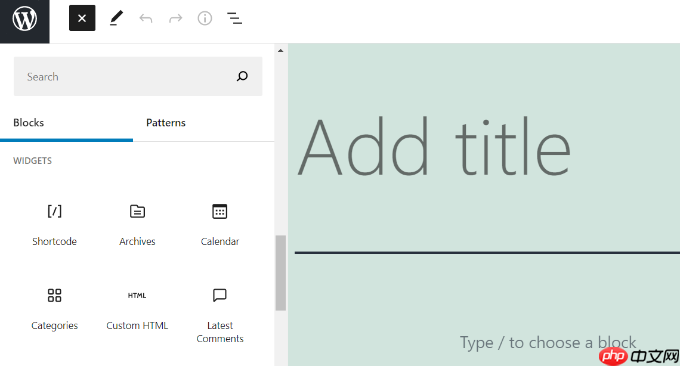Add the Latest Comments block
This screenshot has height=366, width=680.
(x=219, y=315)
